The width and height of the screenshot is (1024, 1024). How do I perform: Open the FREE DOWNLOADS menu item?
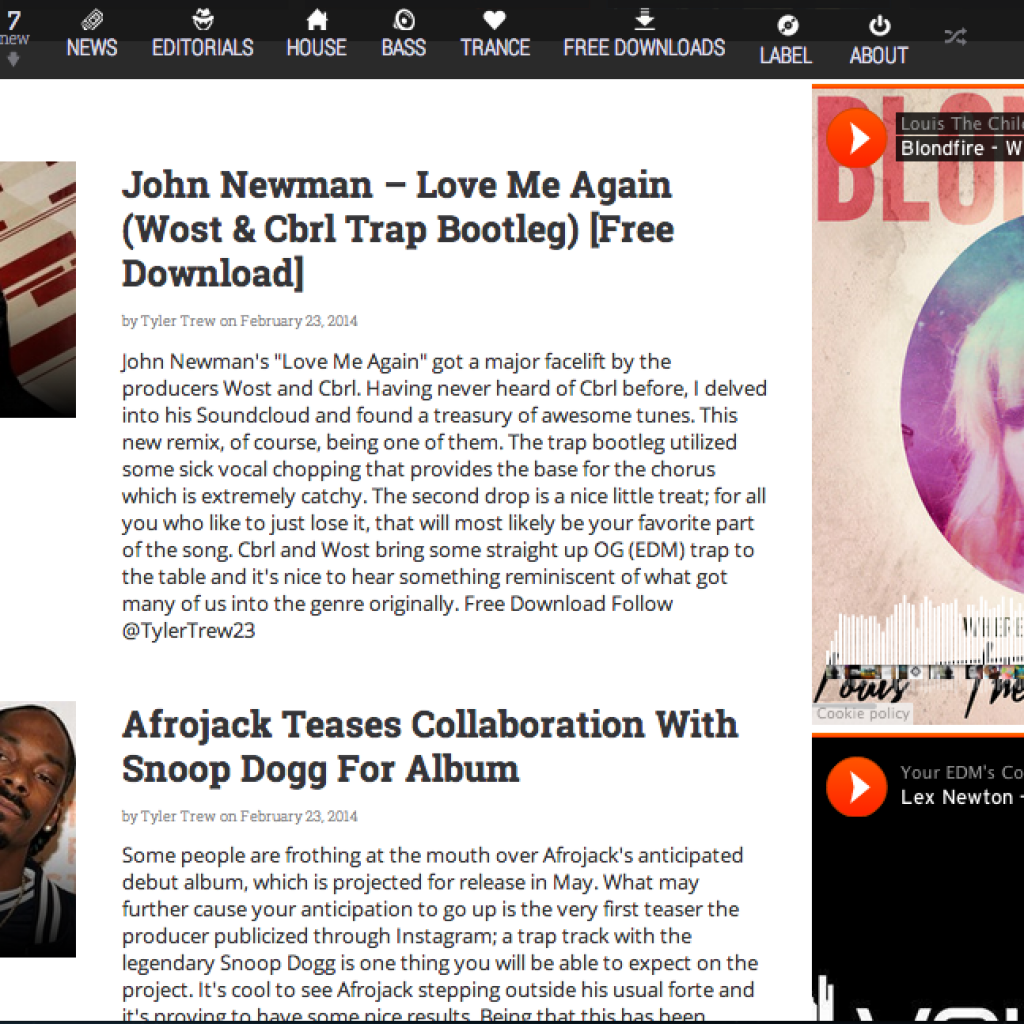644,47
